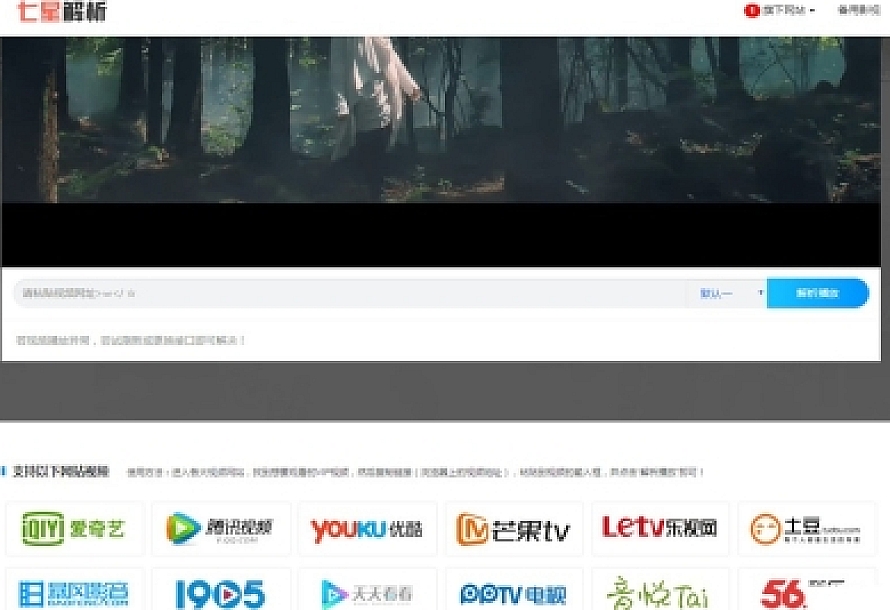Click the forest video player preview
Image resolution: width=890 pixels, height=610 pixels.
[x=445, y=150]
